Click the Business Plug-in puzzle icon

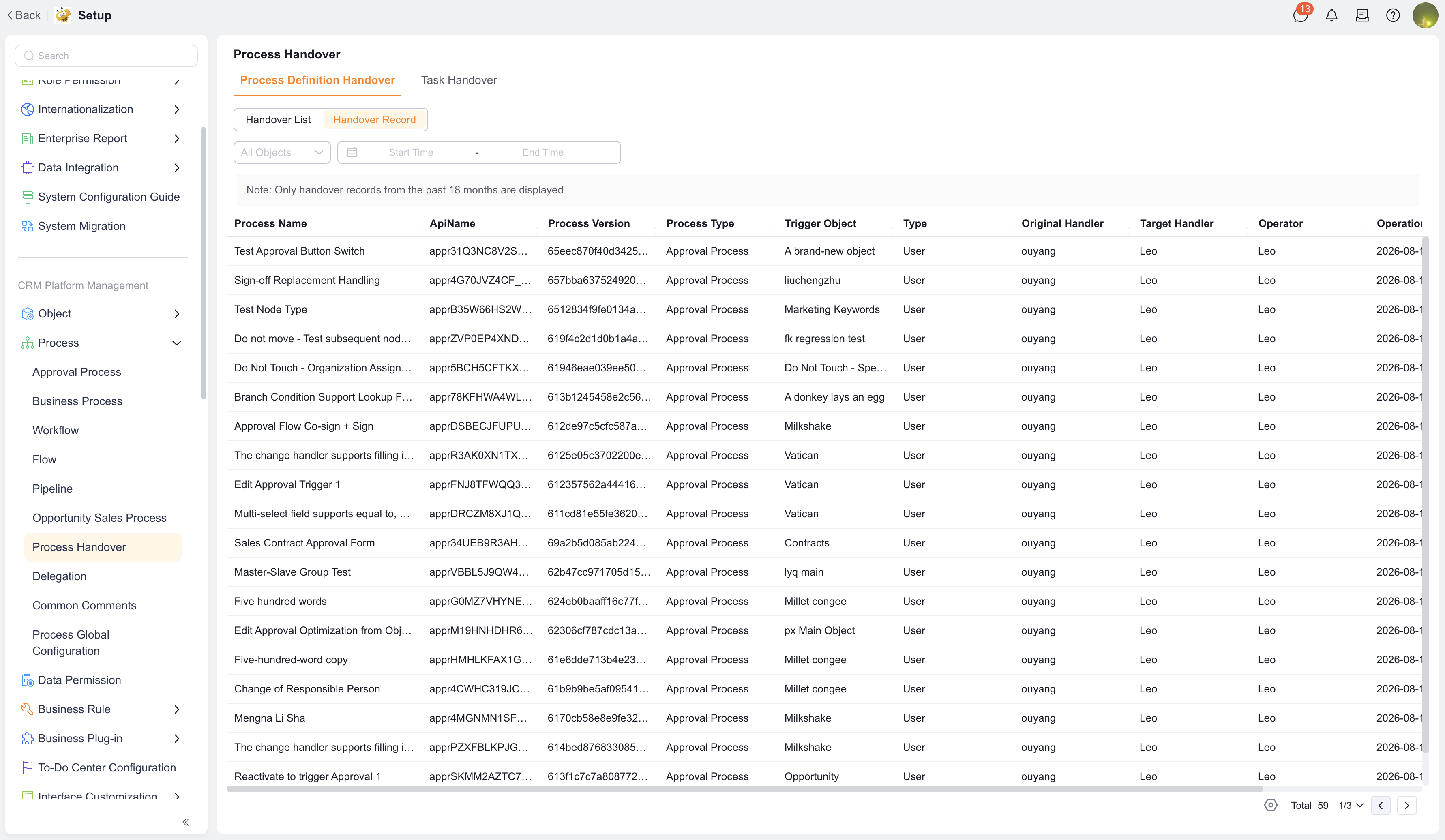tap(27, 739)
